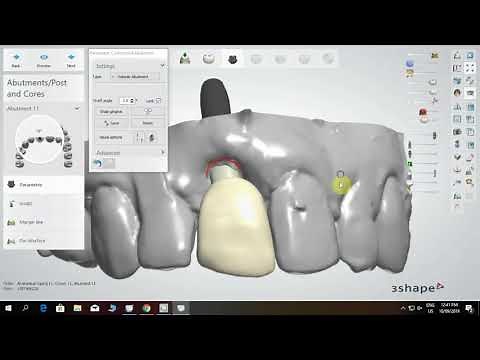Click the last greyed-out workflow stage icon
480x360 pixels.
tap(328, 59)
